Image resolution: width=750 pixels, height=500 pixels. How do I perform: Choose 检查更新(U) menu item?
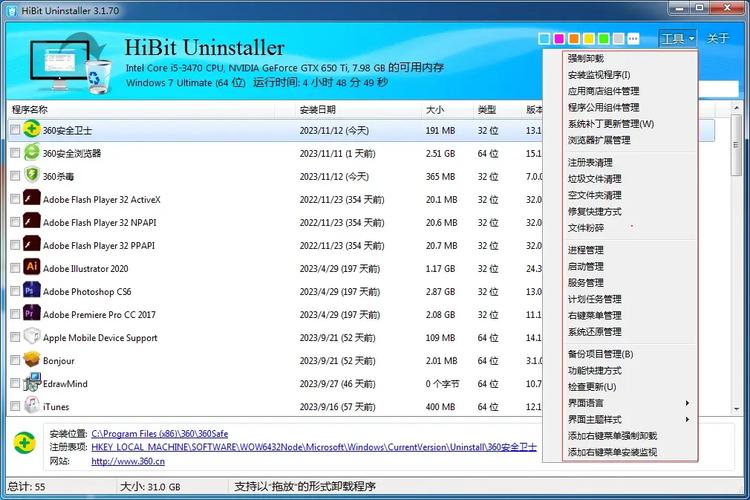tap(630, 387)
